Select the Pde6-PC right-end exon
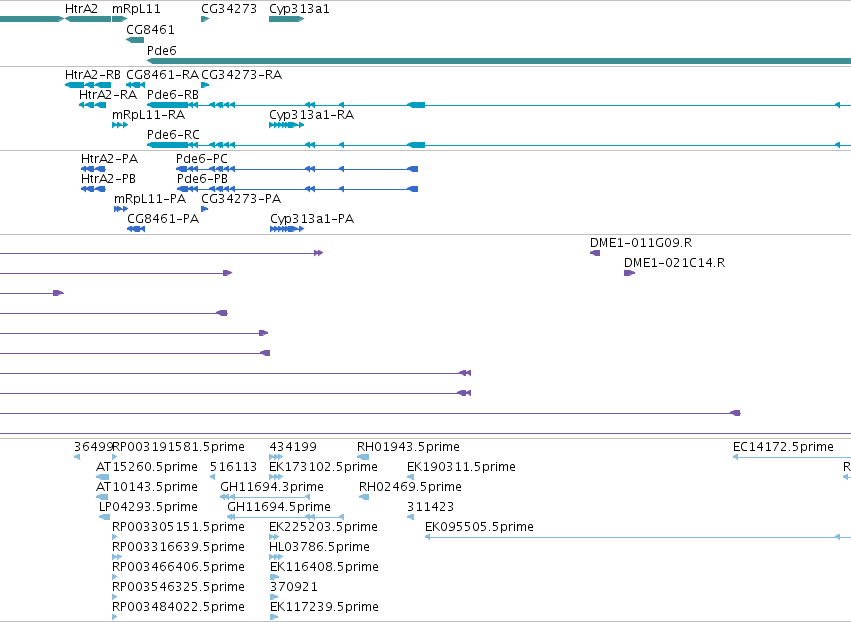Viewport: 851px width, 622px height. pyautogui.click(x=412, y=169)
